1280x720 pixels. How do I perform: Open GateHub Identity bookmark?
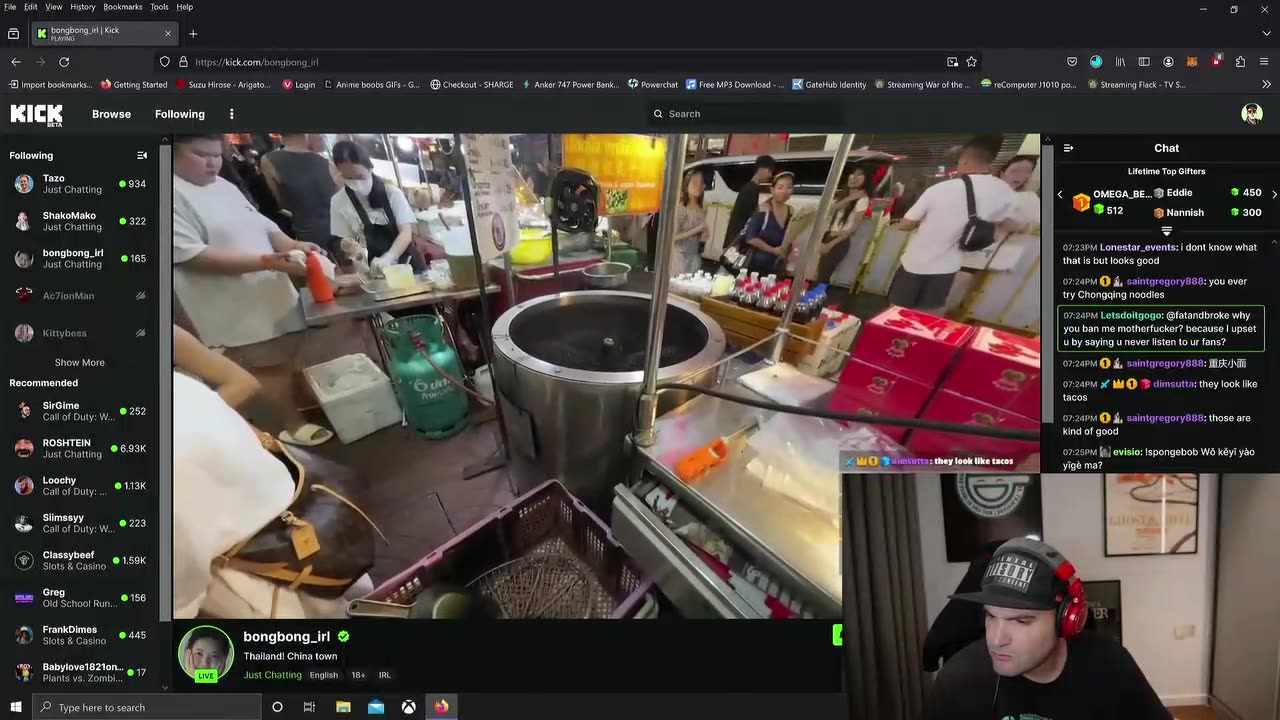(828, 85)
